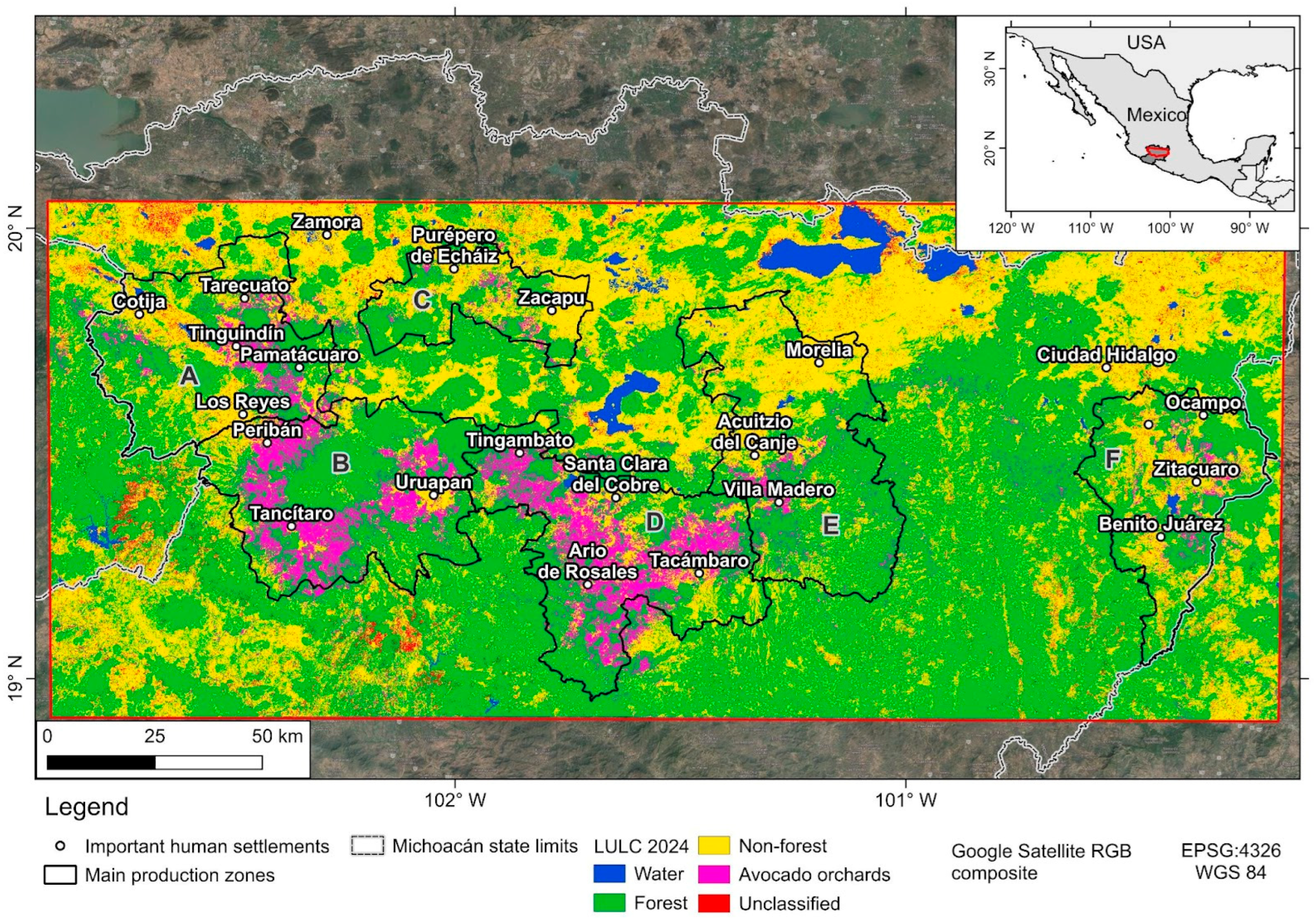Click the Michoacán state limits legend symbol
Viewport: 1316px width, 918px height.
[367, 846]
